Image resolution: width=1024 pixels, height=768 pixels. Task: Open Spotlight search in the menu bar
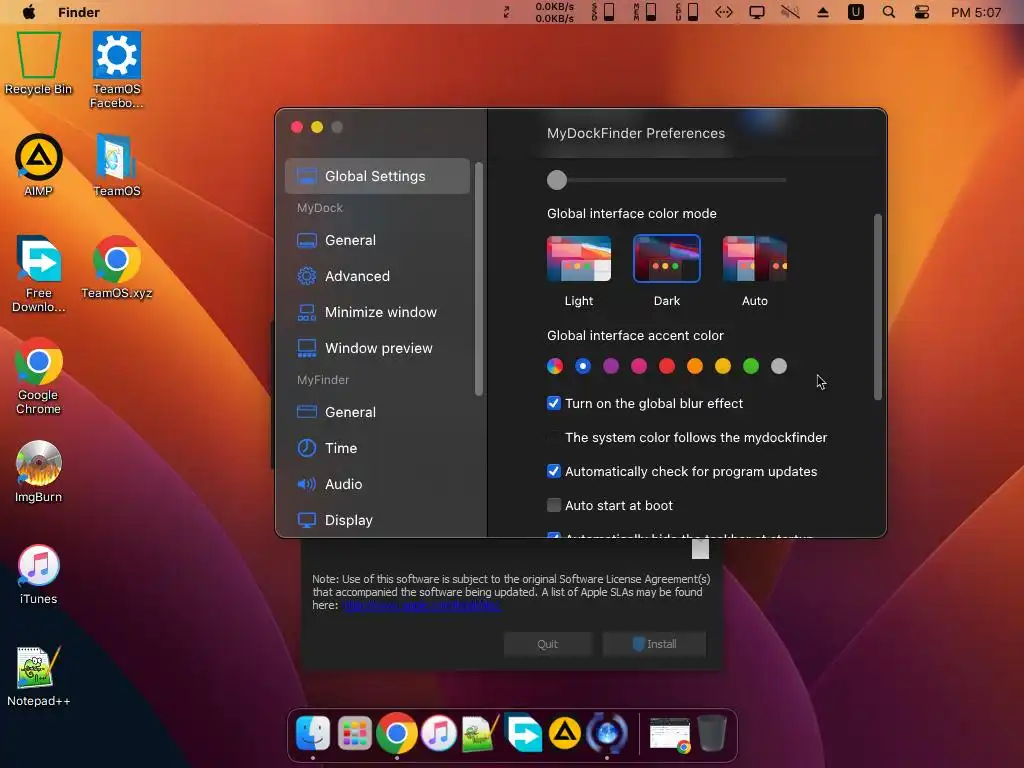tap(889, 12)
